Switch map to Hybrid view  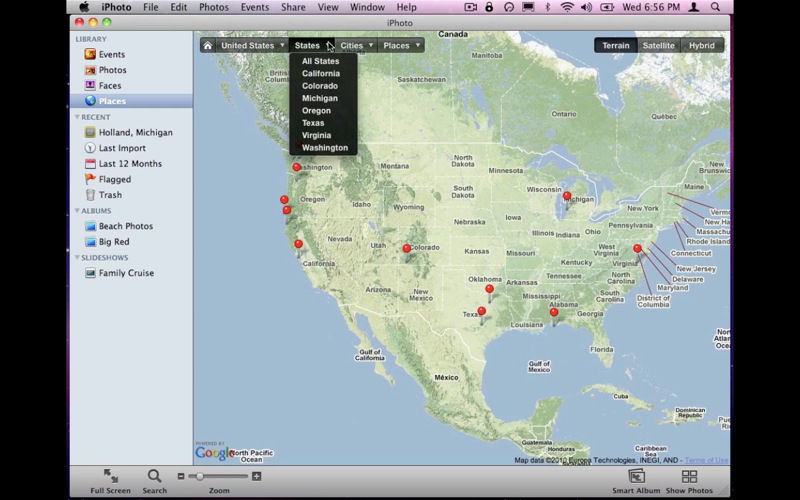(702, 45)
